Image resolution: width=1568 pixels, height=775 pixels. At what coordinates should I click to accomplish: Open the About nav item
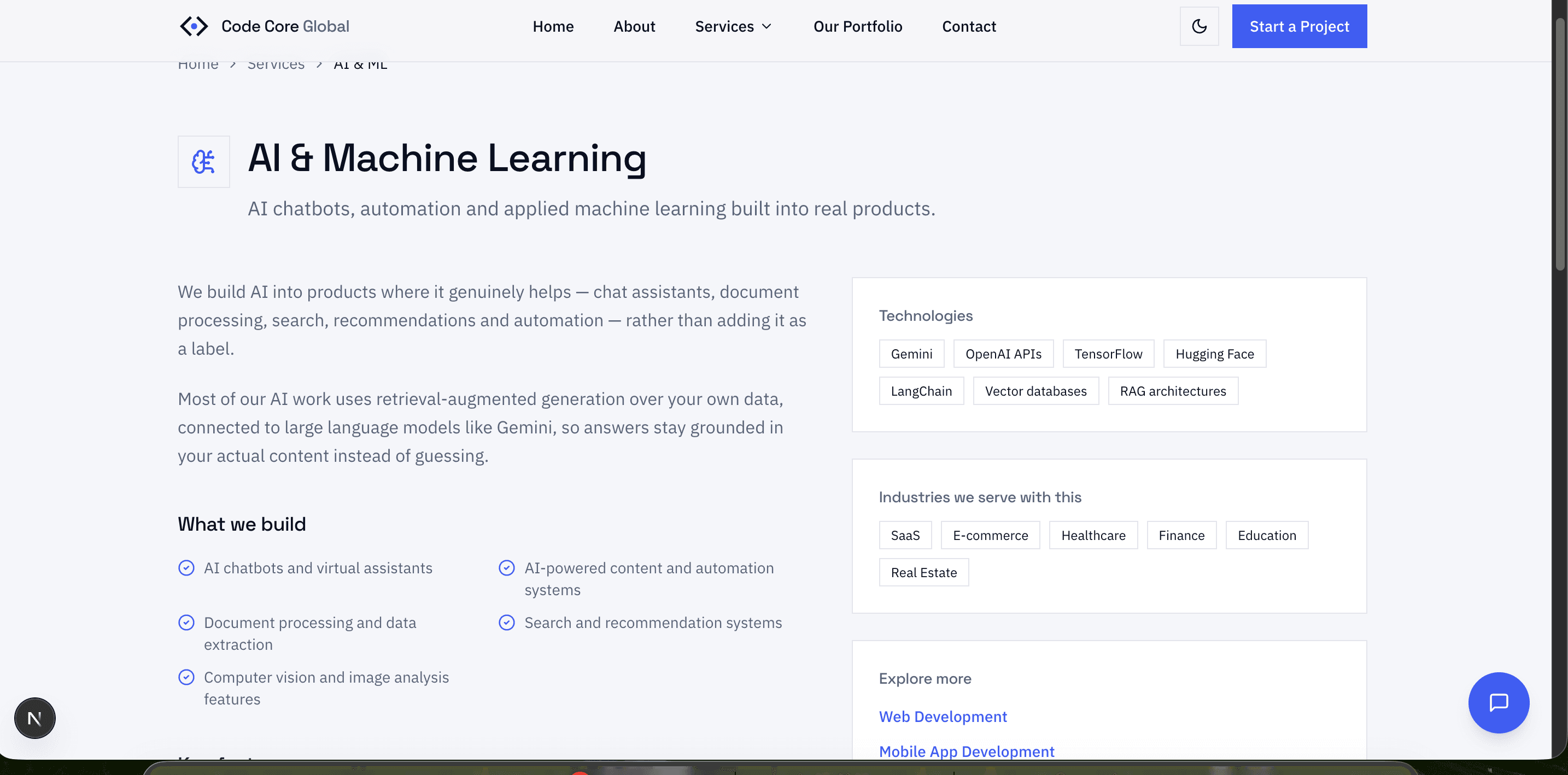634,26
